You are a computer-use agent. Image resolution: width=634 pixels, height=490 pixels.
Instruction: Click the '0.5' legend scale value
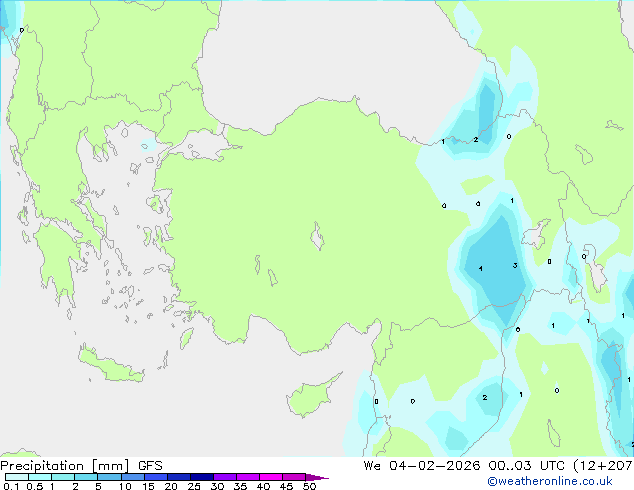(x=35, y=486)
